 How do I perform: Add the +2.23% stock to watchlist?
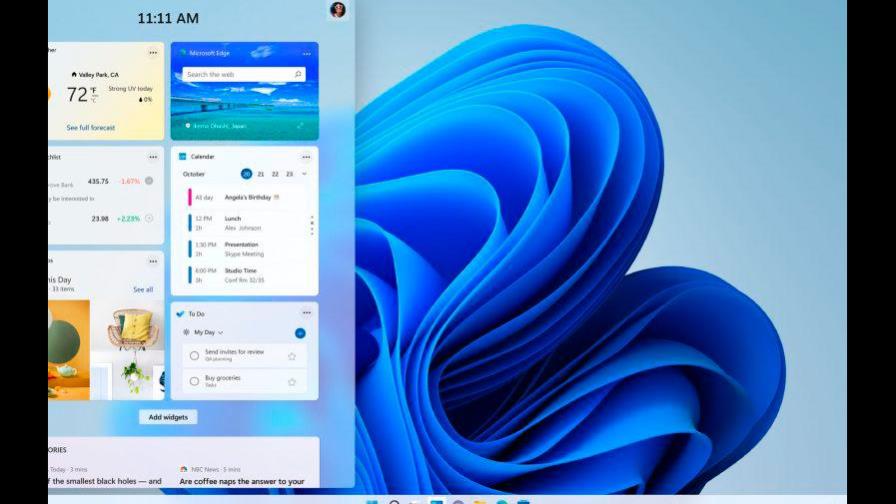(x=149, y=218)
